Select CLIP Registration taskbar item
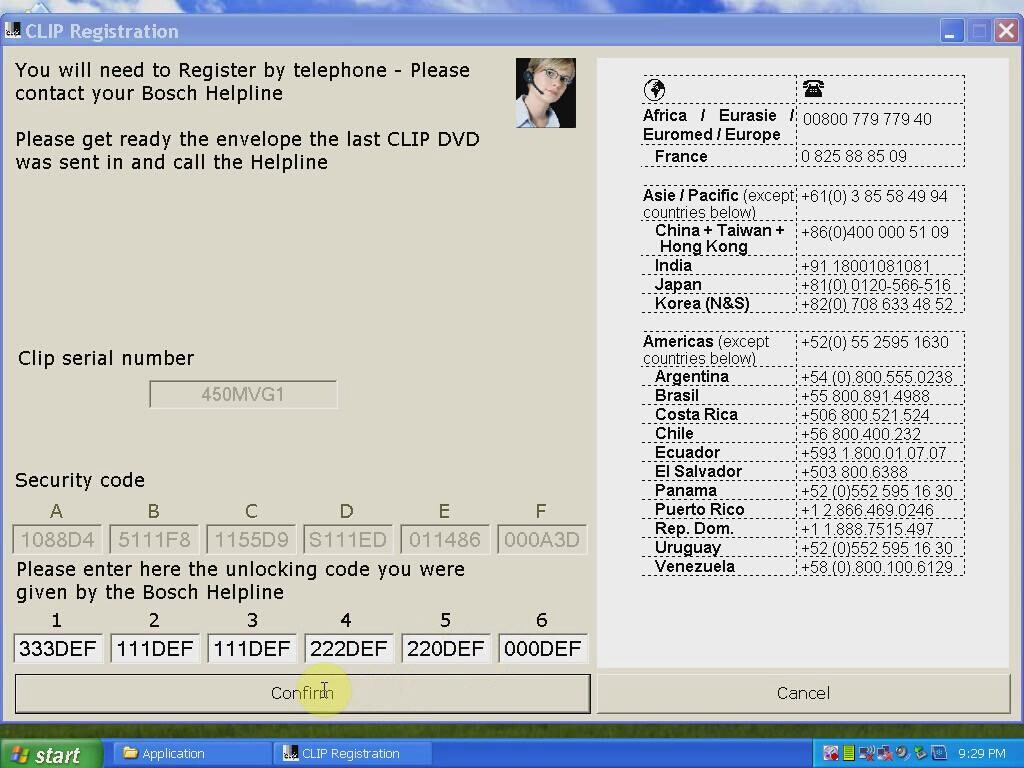The image size is (1024, 768). point(351,754)
